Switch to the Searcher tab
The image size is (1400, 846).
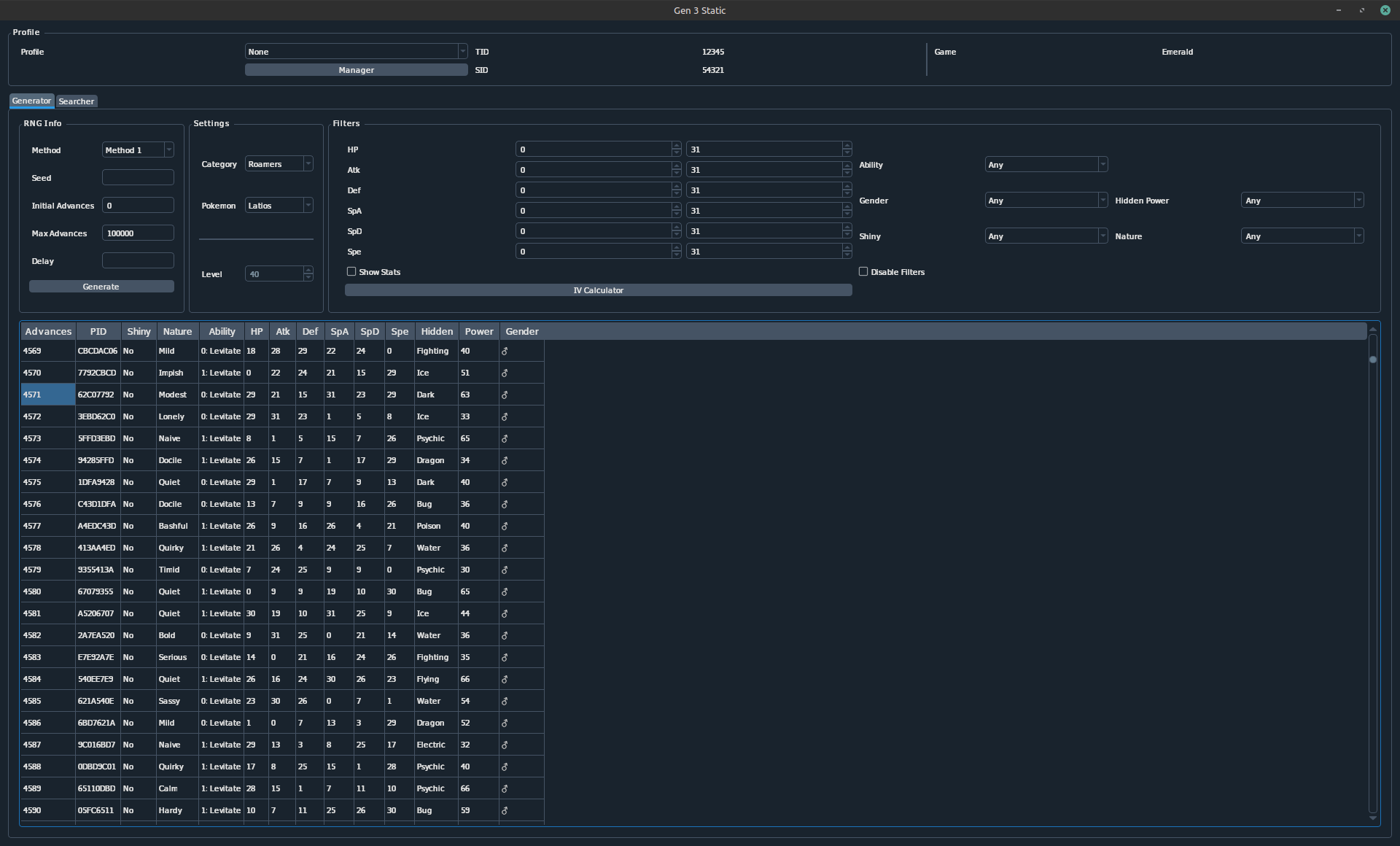click(x=77, y=101)
